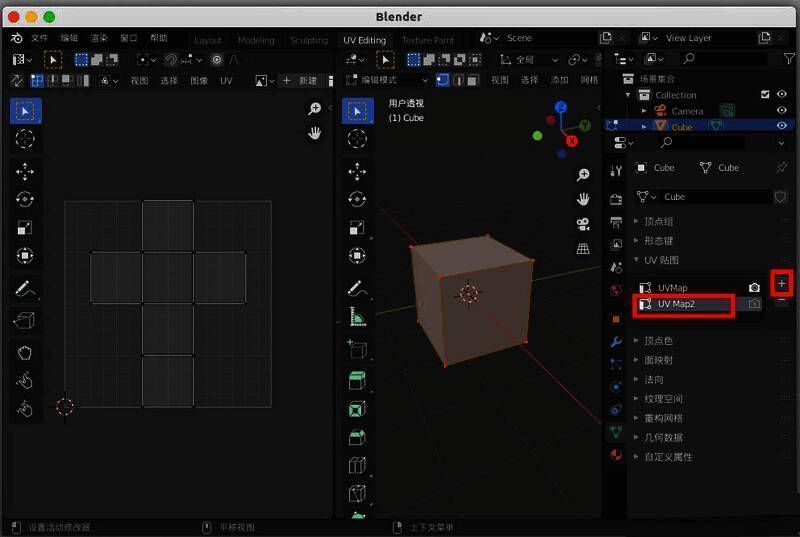Select the Knife tool
800x537 pixels.
(x=357, y=493)
